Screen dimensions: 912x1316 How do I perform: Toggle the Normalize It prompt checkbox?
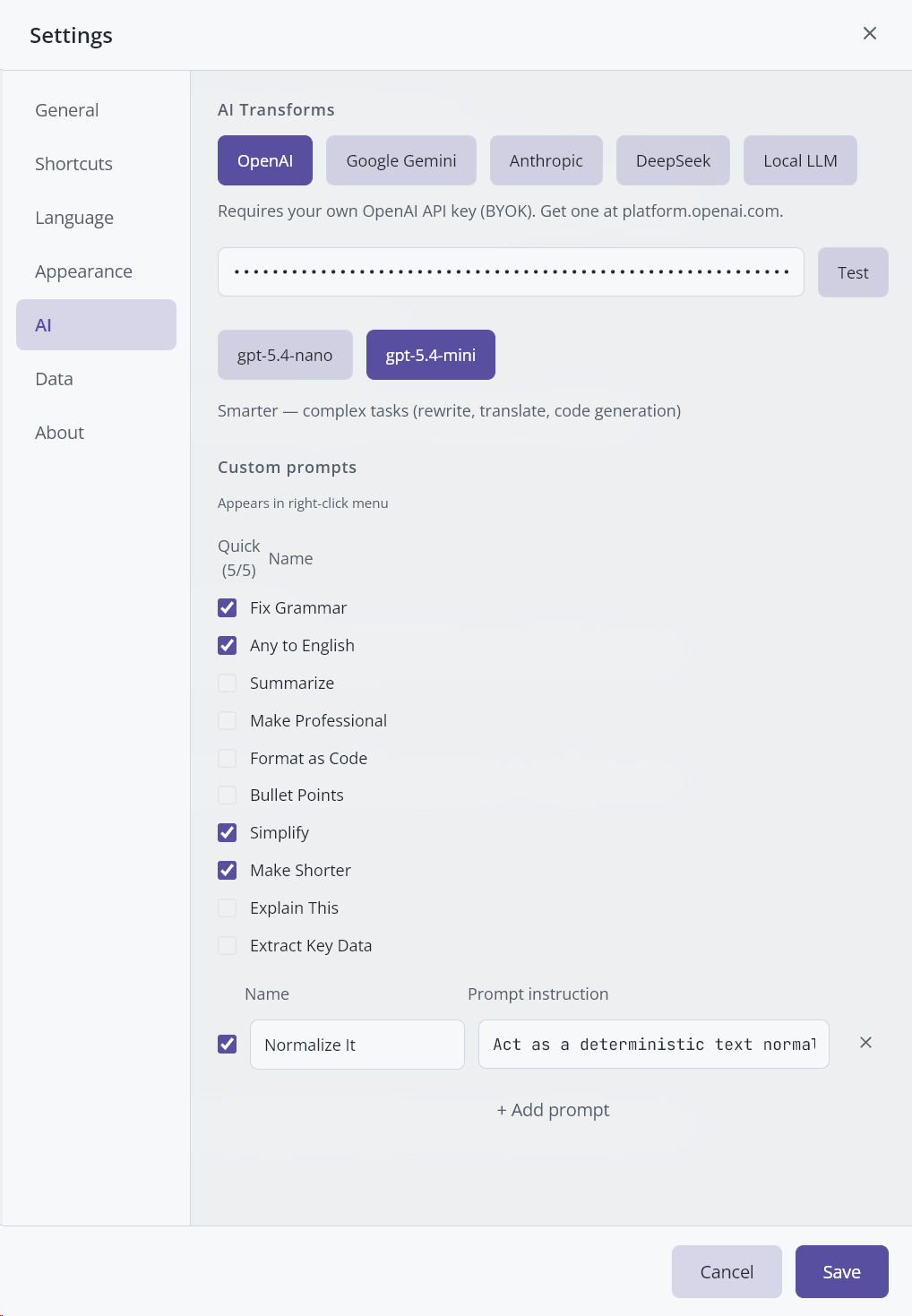[228, 1045]
